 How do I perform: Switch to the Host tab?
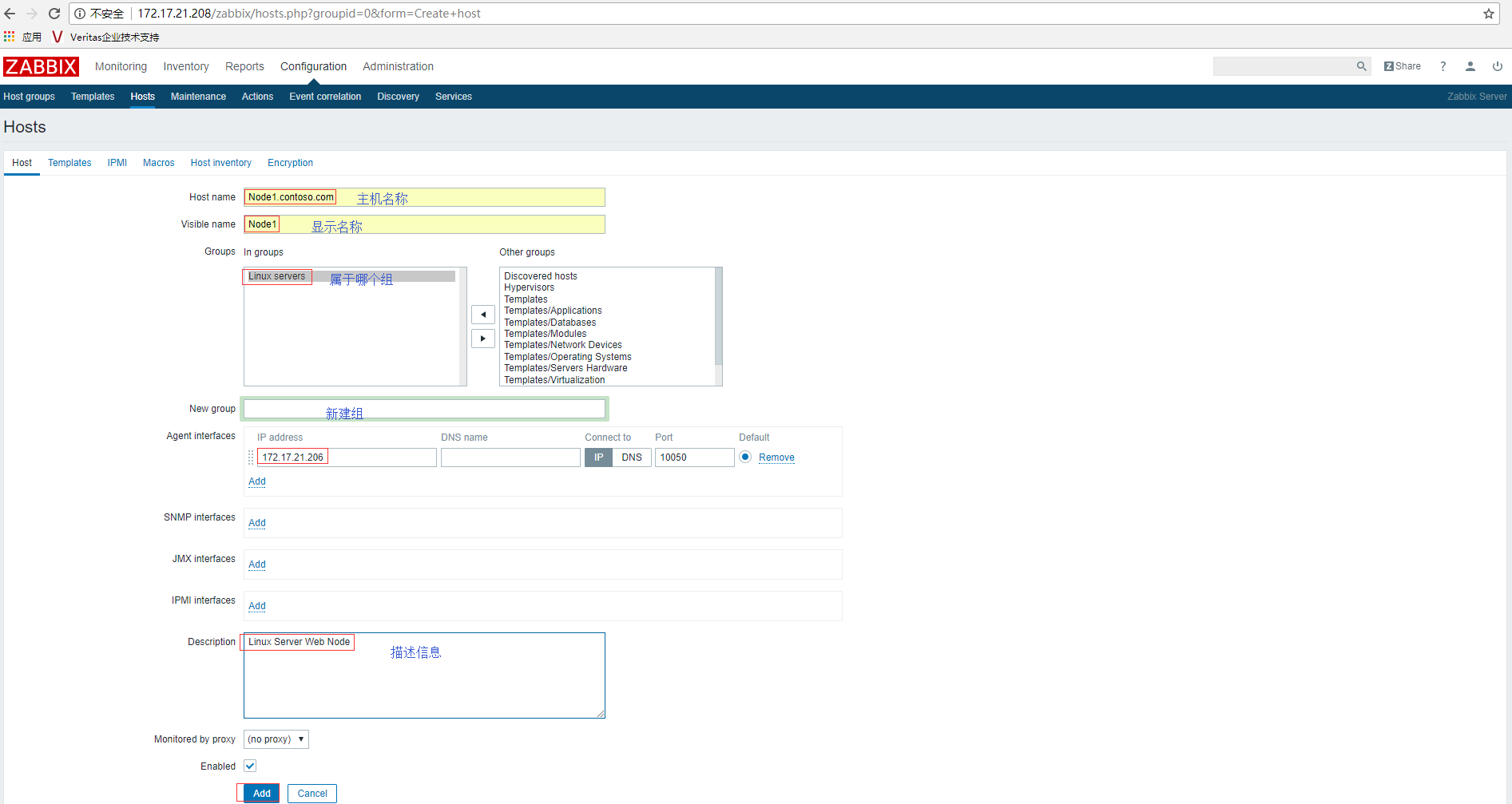point(22,163)
